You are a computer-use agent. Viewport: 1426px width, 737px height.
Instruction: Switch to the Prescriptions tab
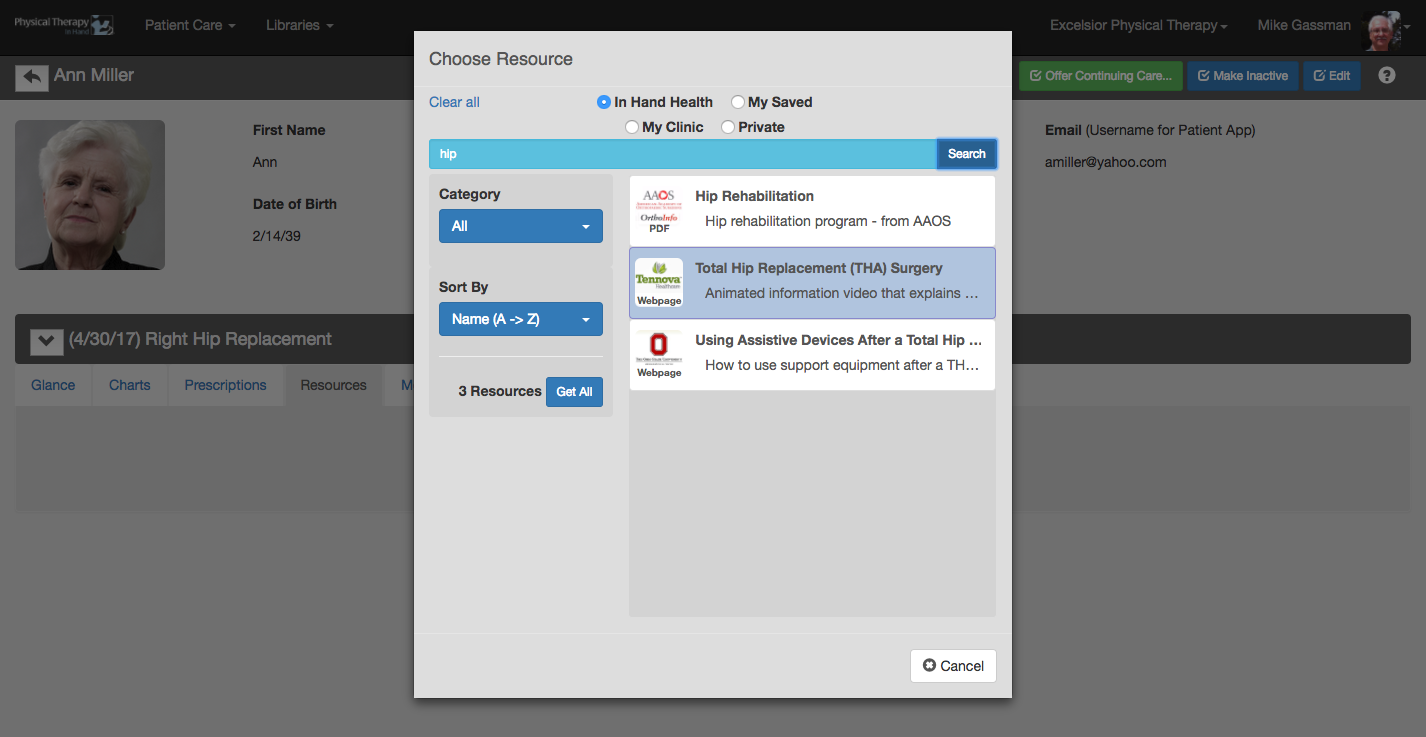(225, 385)
